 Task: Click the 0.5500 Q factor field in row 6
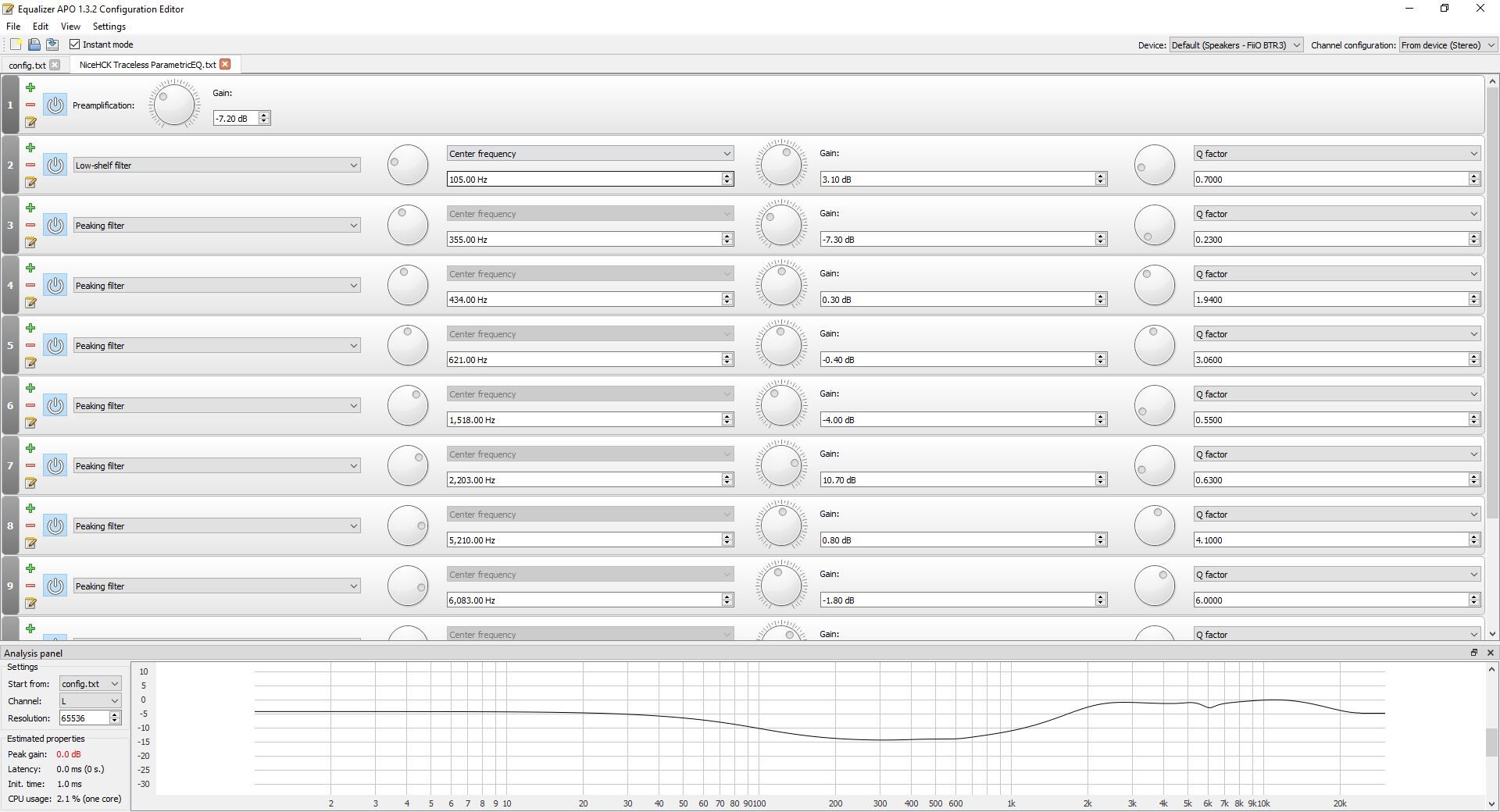pos(1331,419)
